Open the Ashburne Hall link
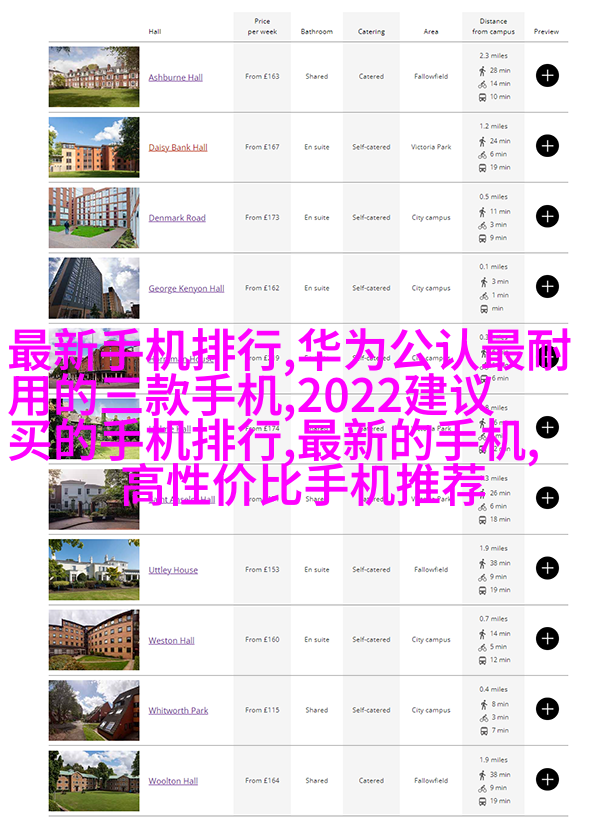600x825 pixels. pyautogui.click(x=175, y=77)
